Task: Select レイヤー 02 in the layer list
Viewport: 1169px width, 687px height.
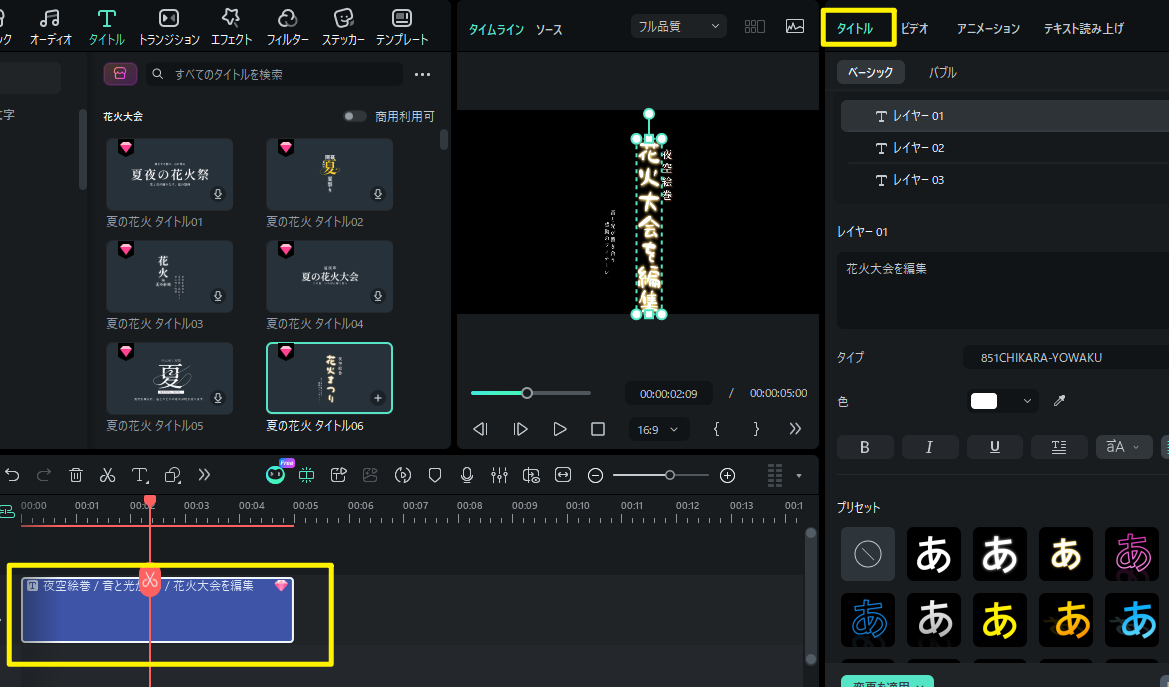Action: pos(1005,148)
